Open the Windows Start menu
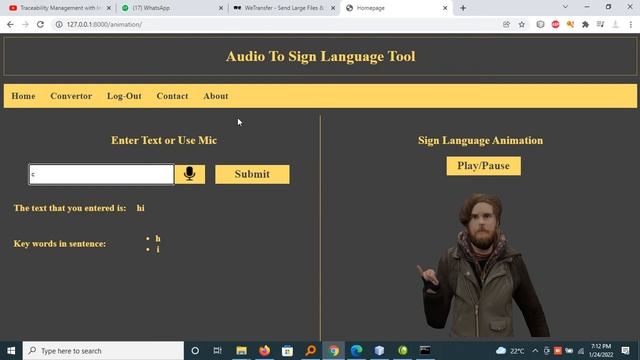This screenshot has height=360, width=640. (x=11, y=351)
